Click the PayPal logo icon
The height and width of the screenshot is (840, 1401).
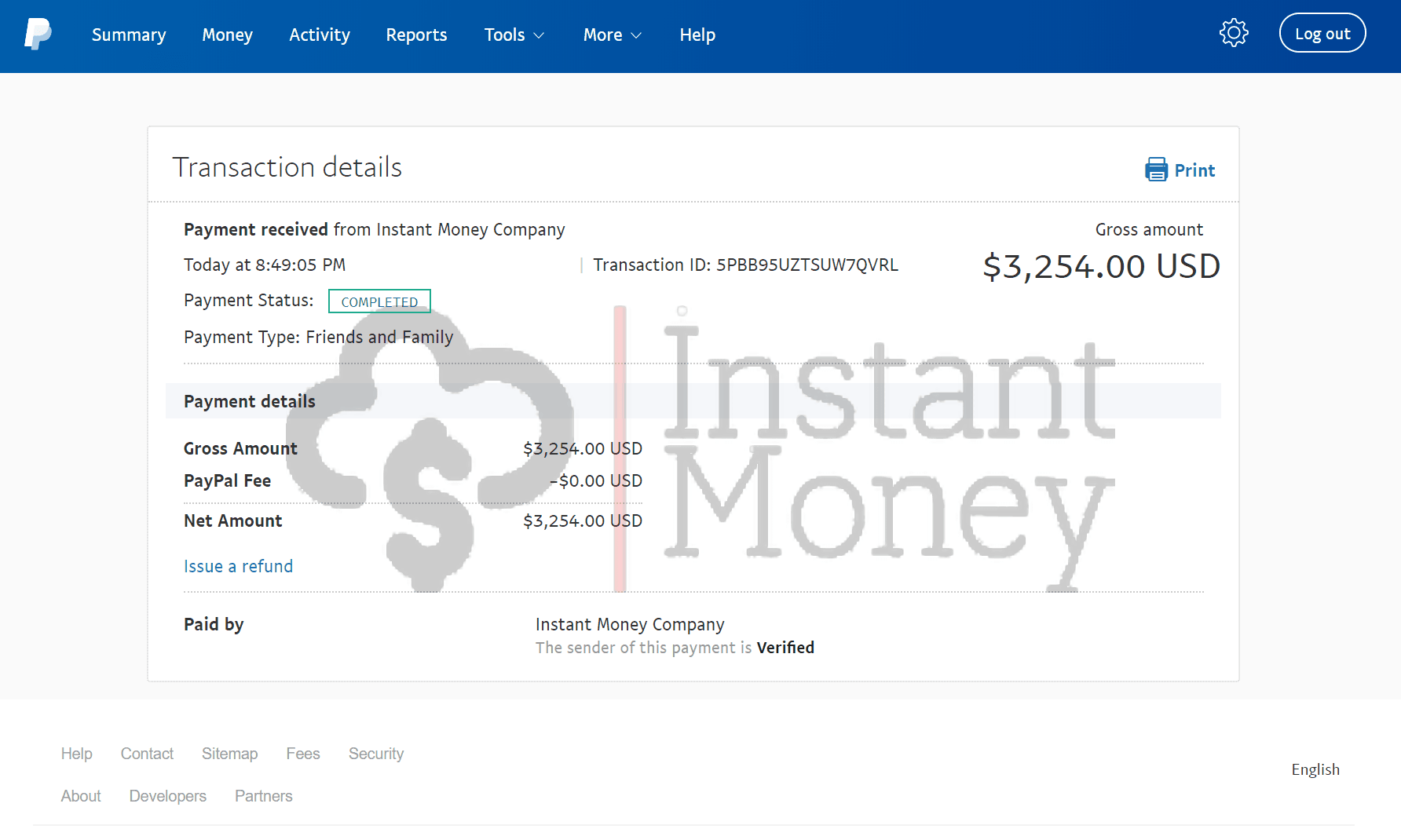point(38,35)
